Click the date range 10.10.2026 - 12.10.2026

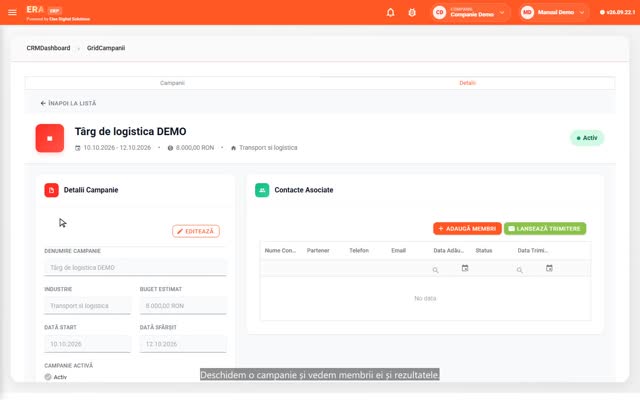(x=117, y=148)
